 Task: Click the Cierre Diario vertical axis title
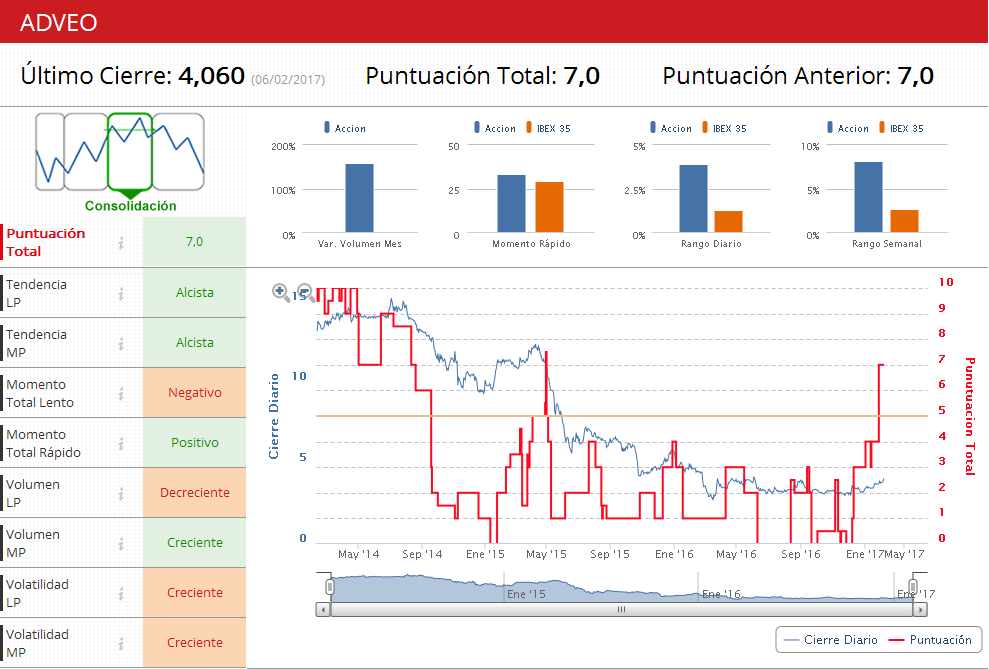tap(274, 416)
